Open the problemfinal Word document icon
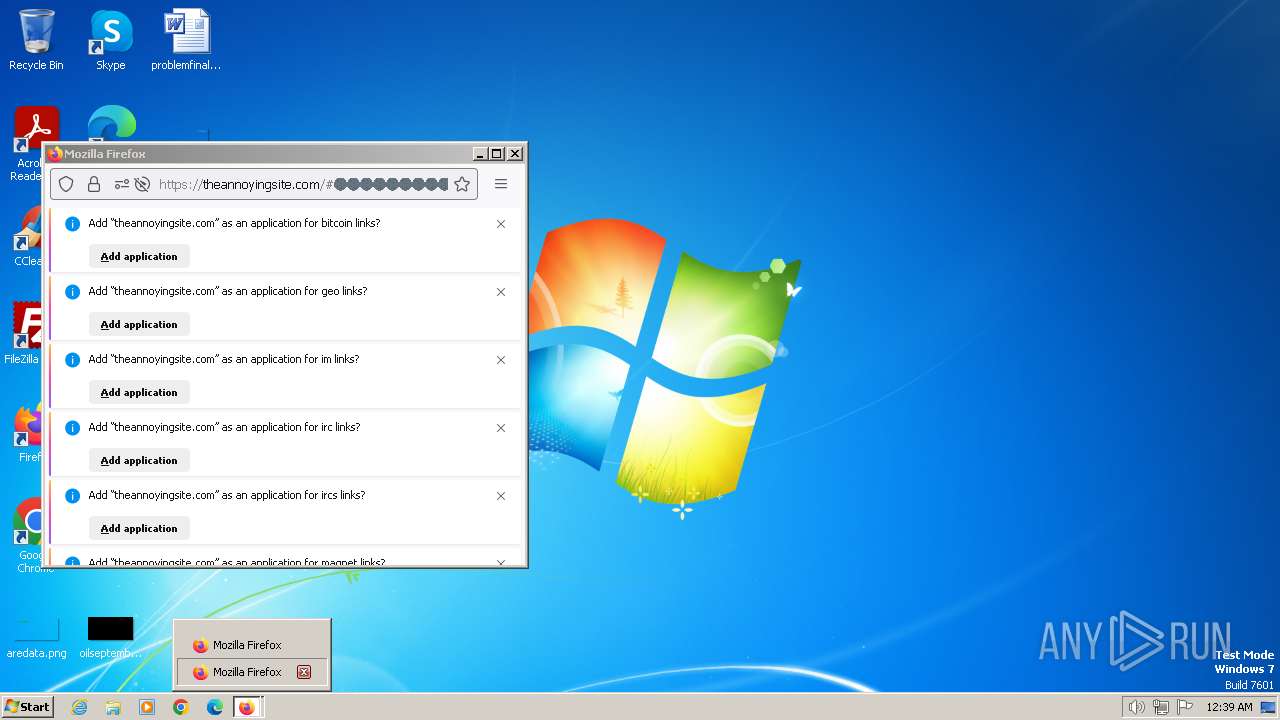This screenshot has width=1280, height=720. pyautogui.click(x=186, y=40)
